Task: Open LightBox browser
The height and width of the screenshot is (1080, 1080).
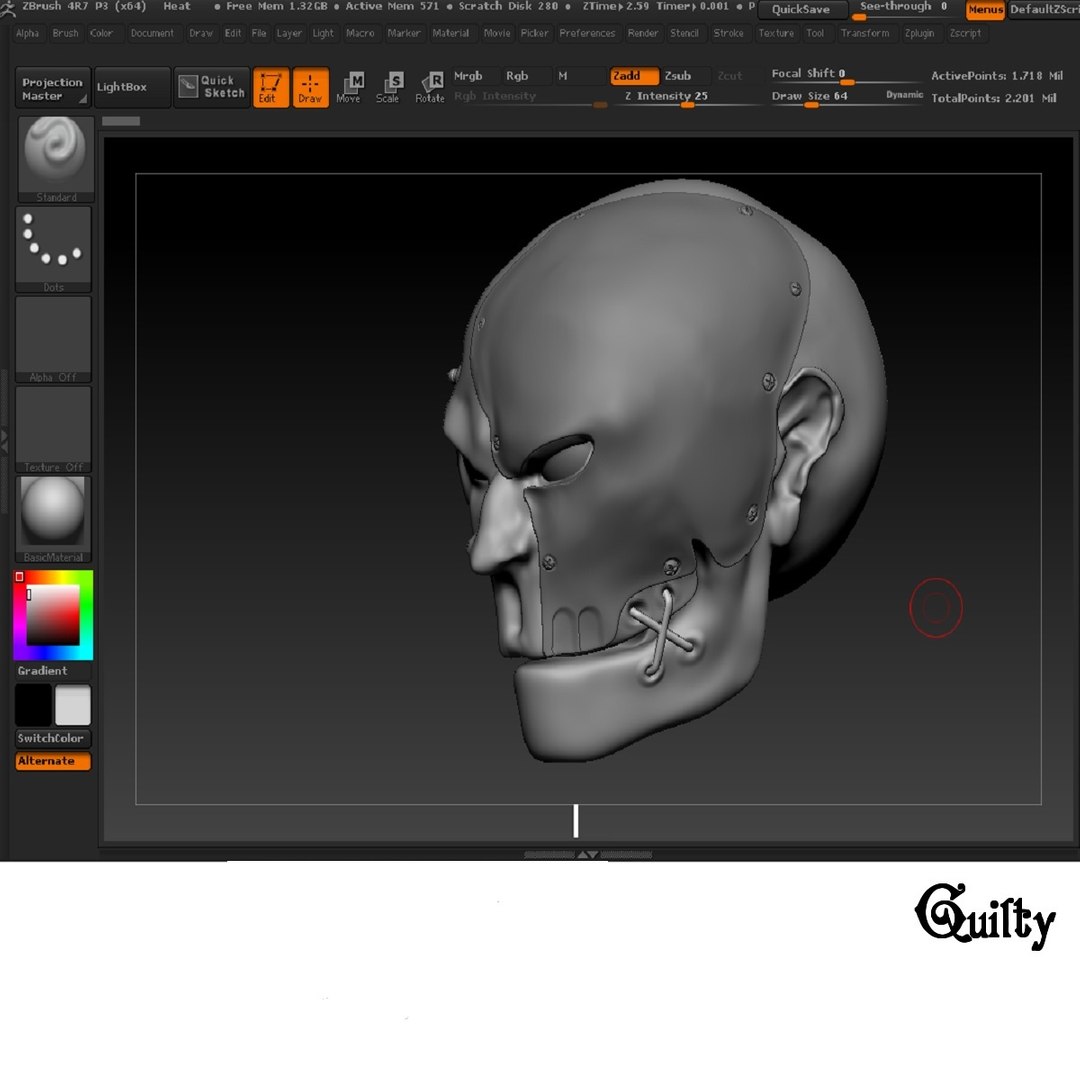Action: tap(132, 87)
